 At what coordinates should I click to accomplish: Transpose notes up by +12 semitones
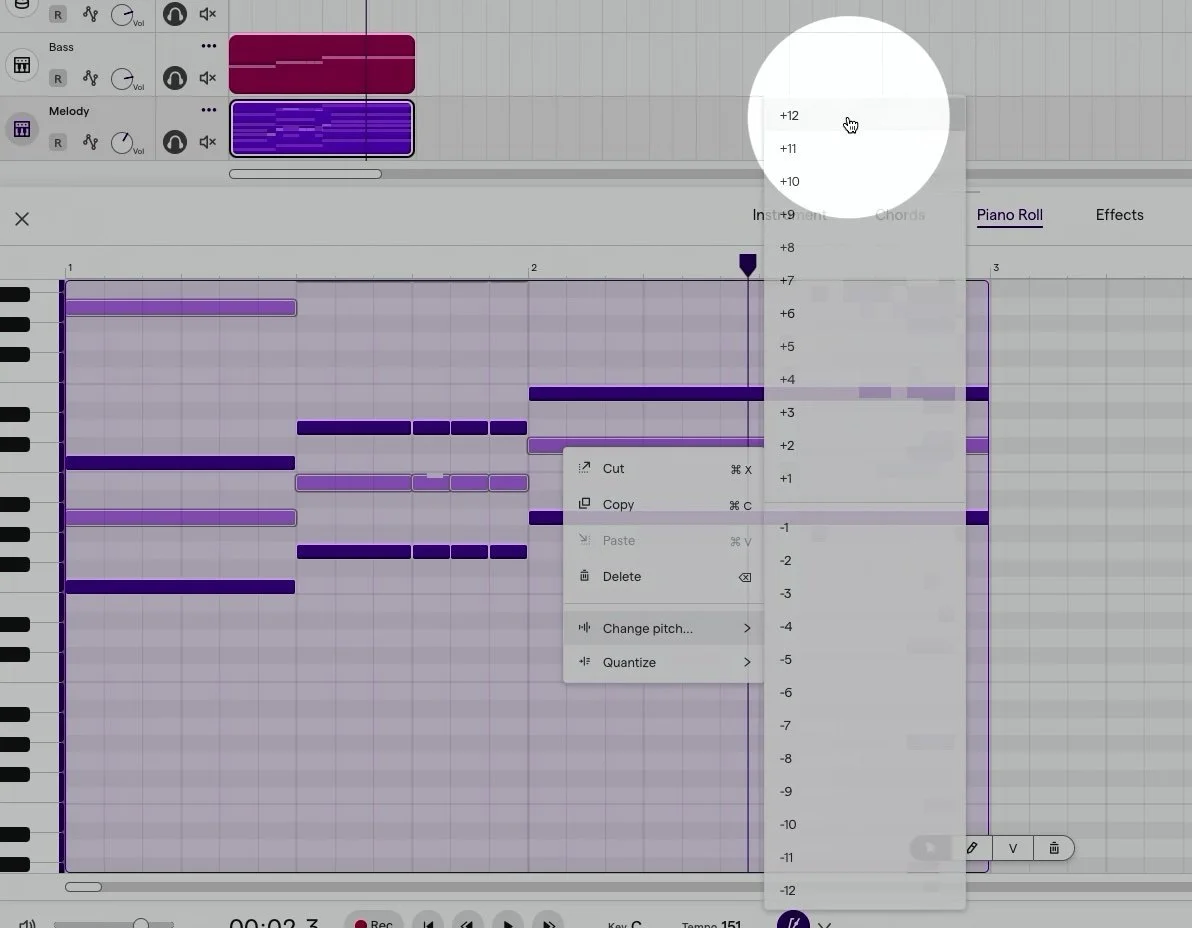coord(864,116)
